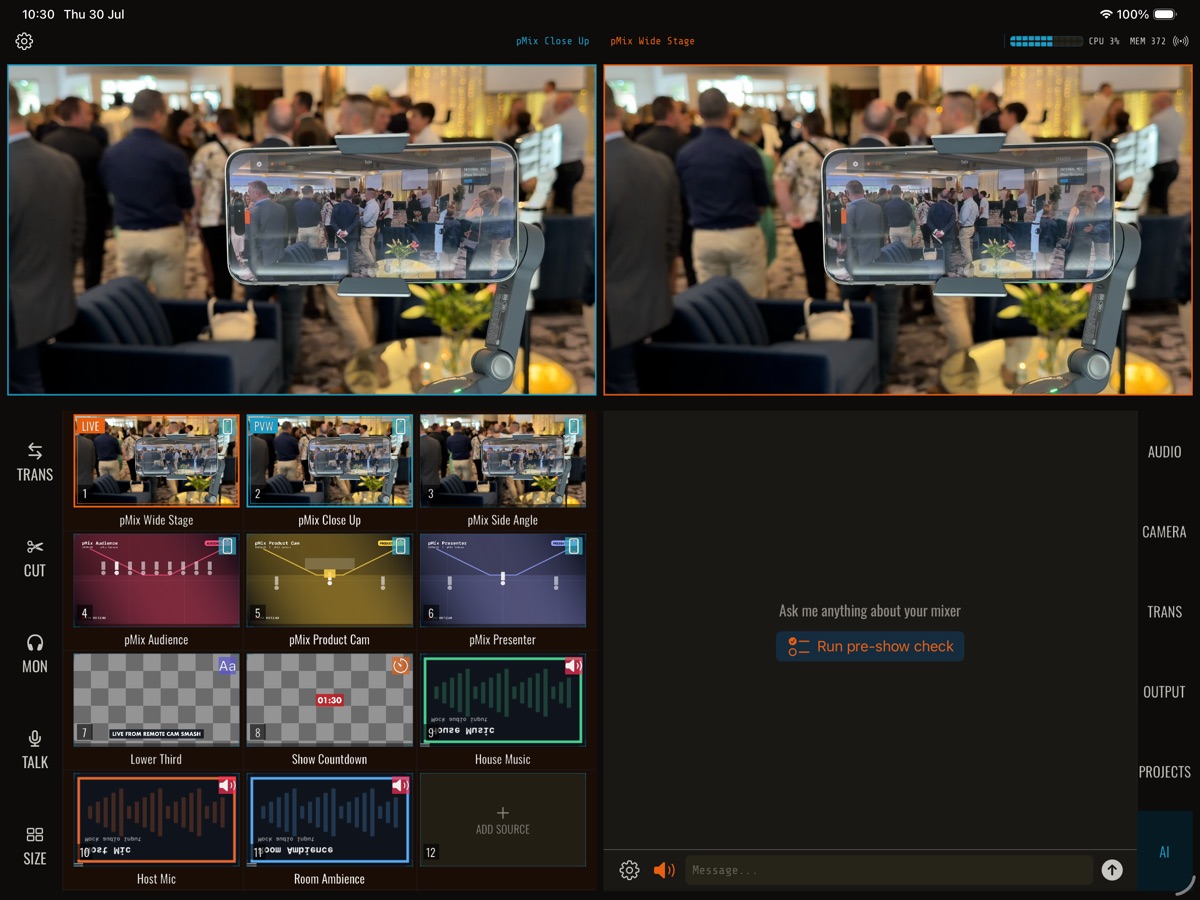Click the Message input field
The width and height of the screenshot is (1200, 900).
(889, 870)
